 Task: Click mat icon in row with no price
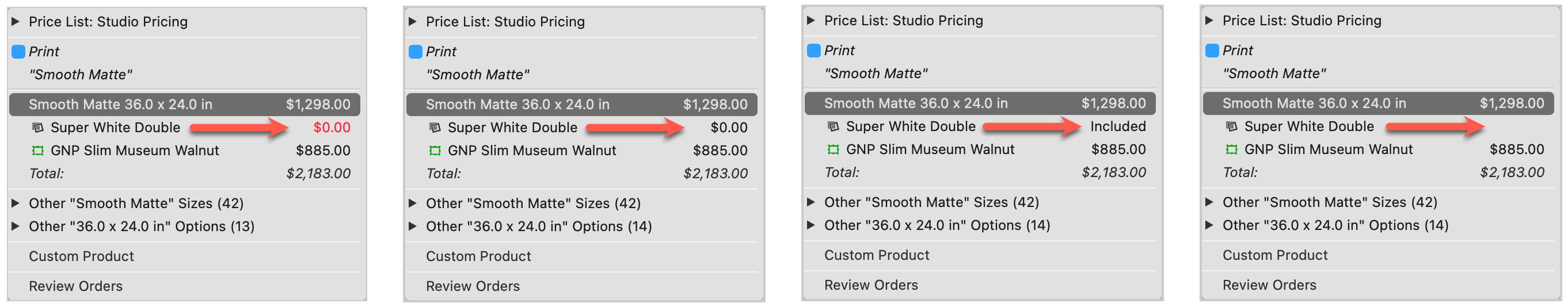1231,126
